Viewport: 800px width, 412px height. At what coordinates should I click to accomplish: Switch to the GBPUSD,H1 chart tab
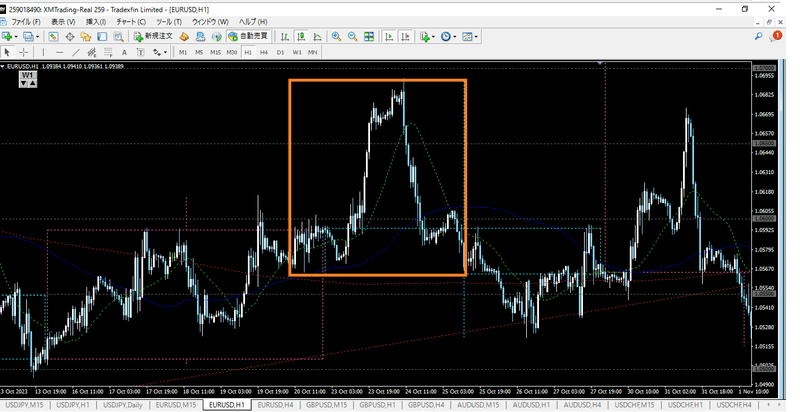click(x=378, y=405)
